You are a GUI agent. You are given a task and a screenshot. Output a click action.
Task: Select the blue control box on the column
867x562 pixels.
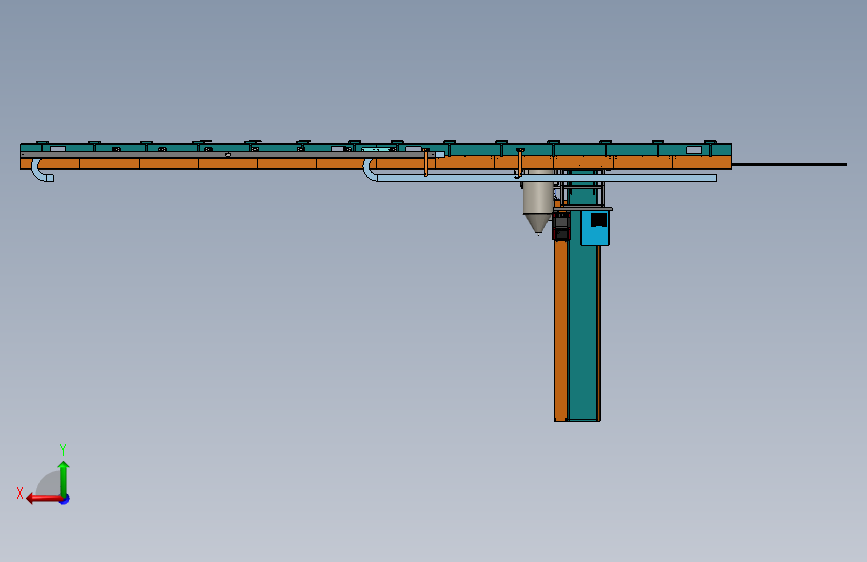click(x=595, y=228)
